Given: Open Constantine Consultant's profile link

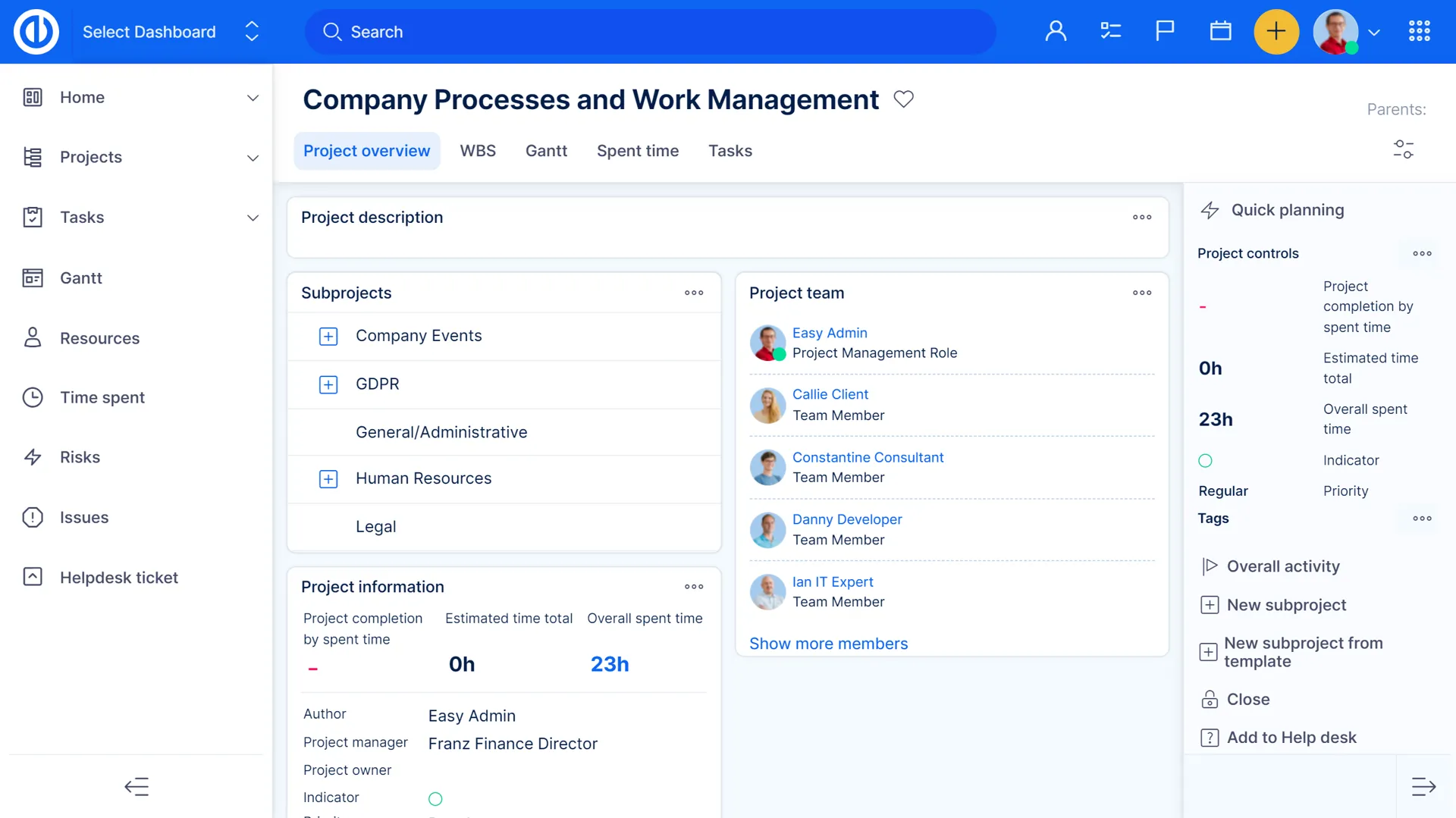Looking at the screenshot, I should click(x=868, y=457).
